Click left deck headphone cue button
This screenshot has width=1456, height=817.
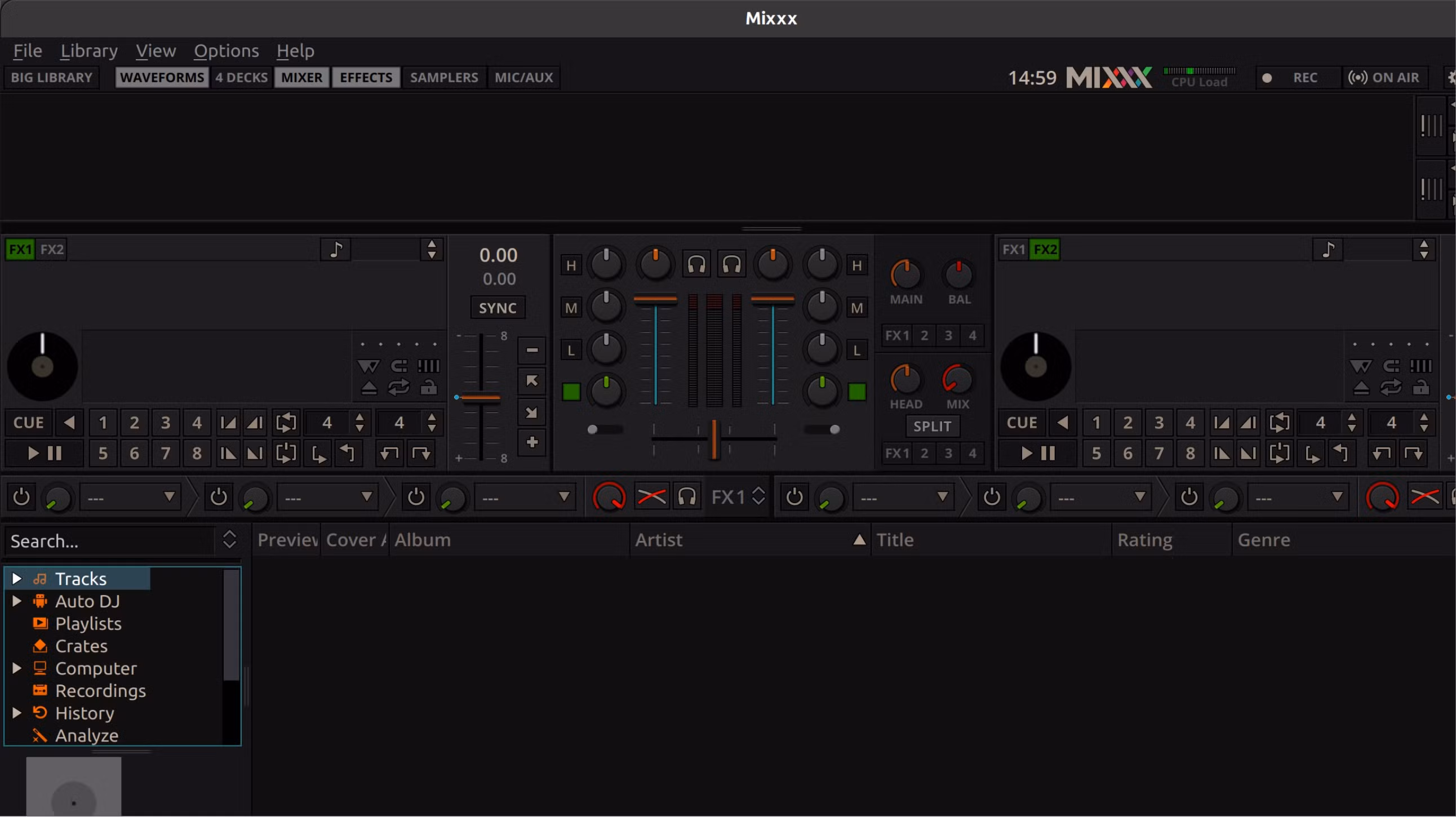point(696,264)
